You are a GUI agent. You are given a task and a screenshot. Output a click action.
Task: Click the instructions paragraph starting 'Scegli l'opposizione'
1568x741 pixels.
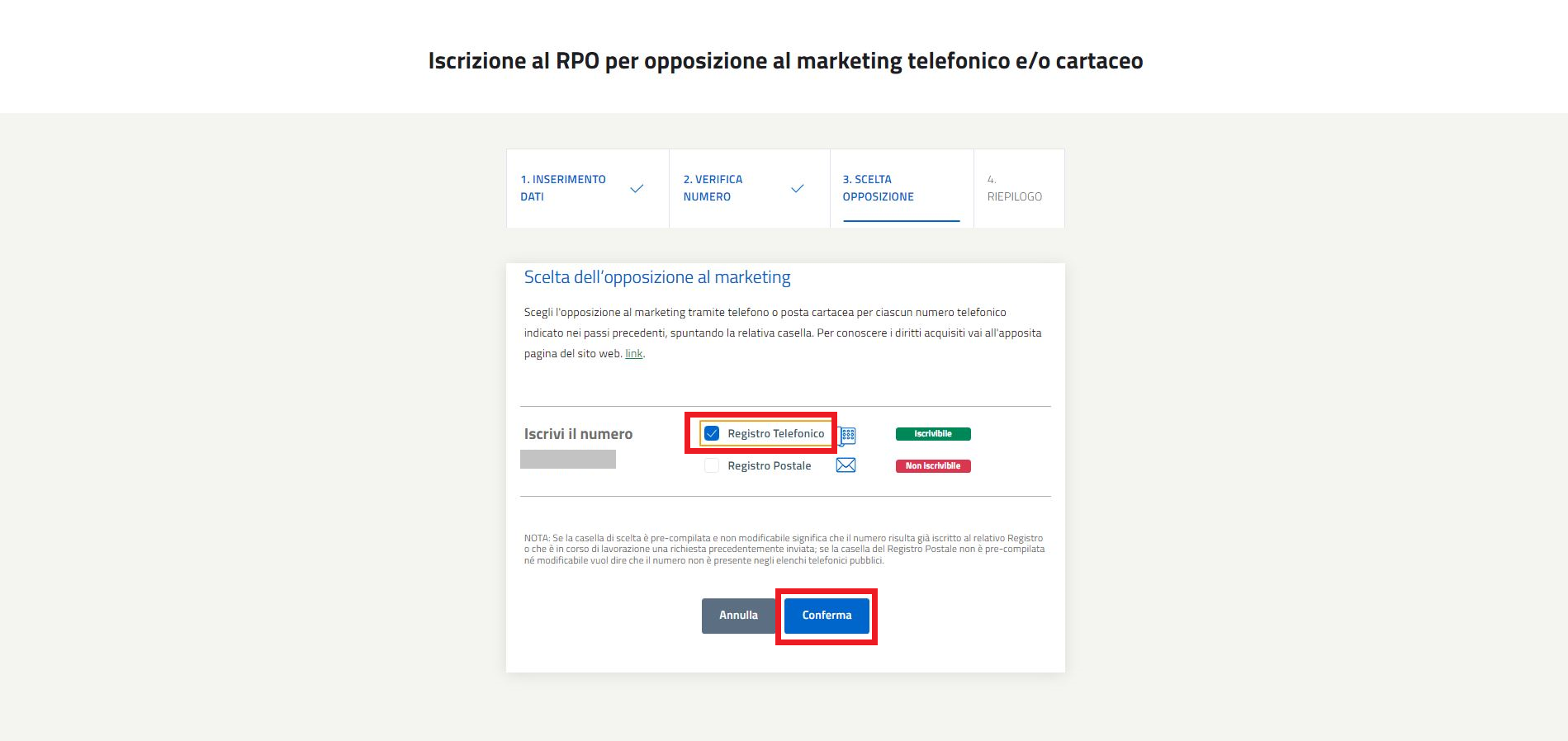(x=783, y=333)
